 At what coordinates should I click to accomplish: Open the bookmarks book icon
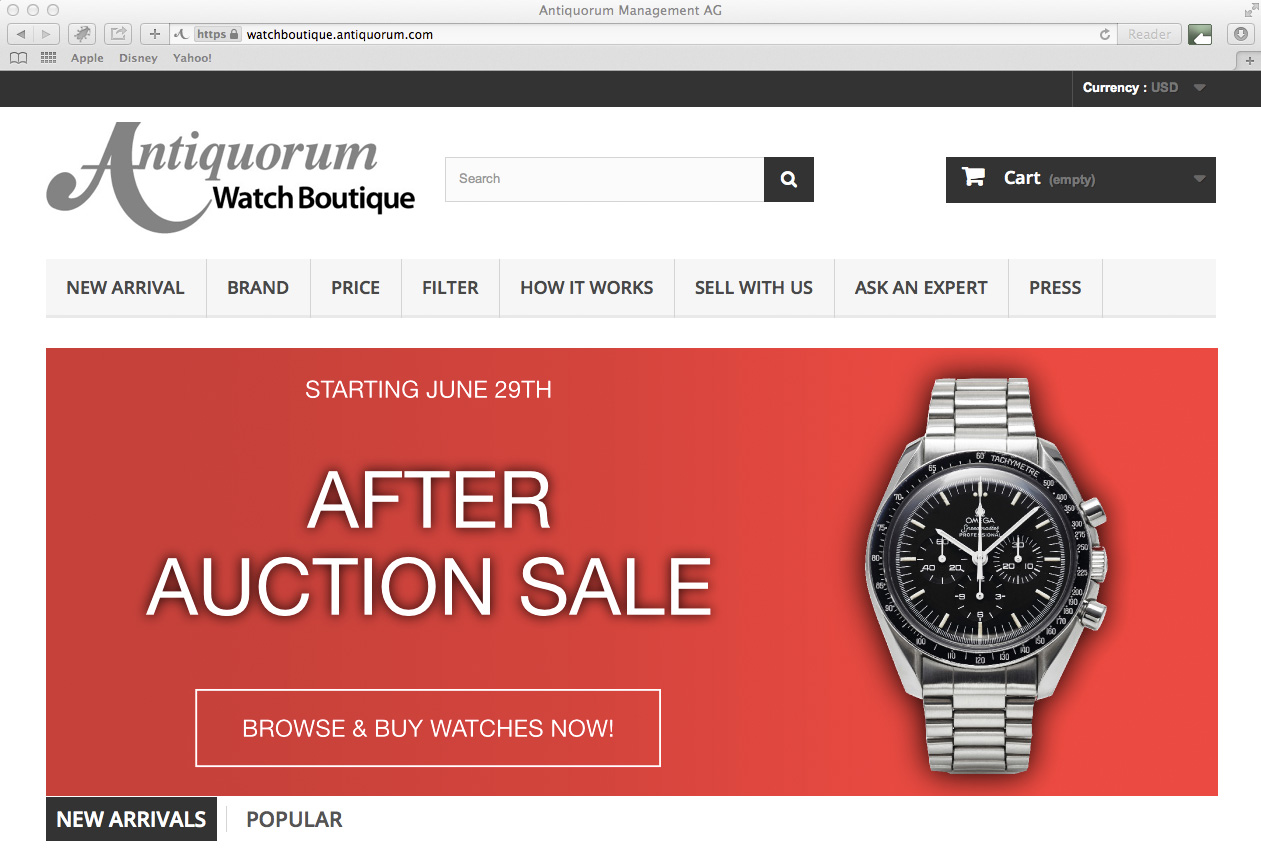click(x=18, y=58)
